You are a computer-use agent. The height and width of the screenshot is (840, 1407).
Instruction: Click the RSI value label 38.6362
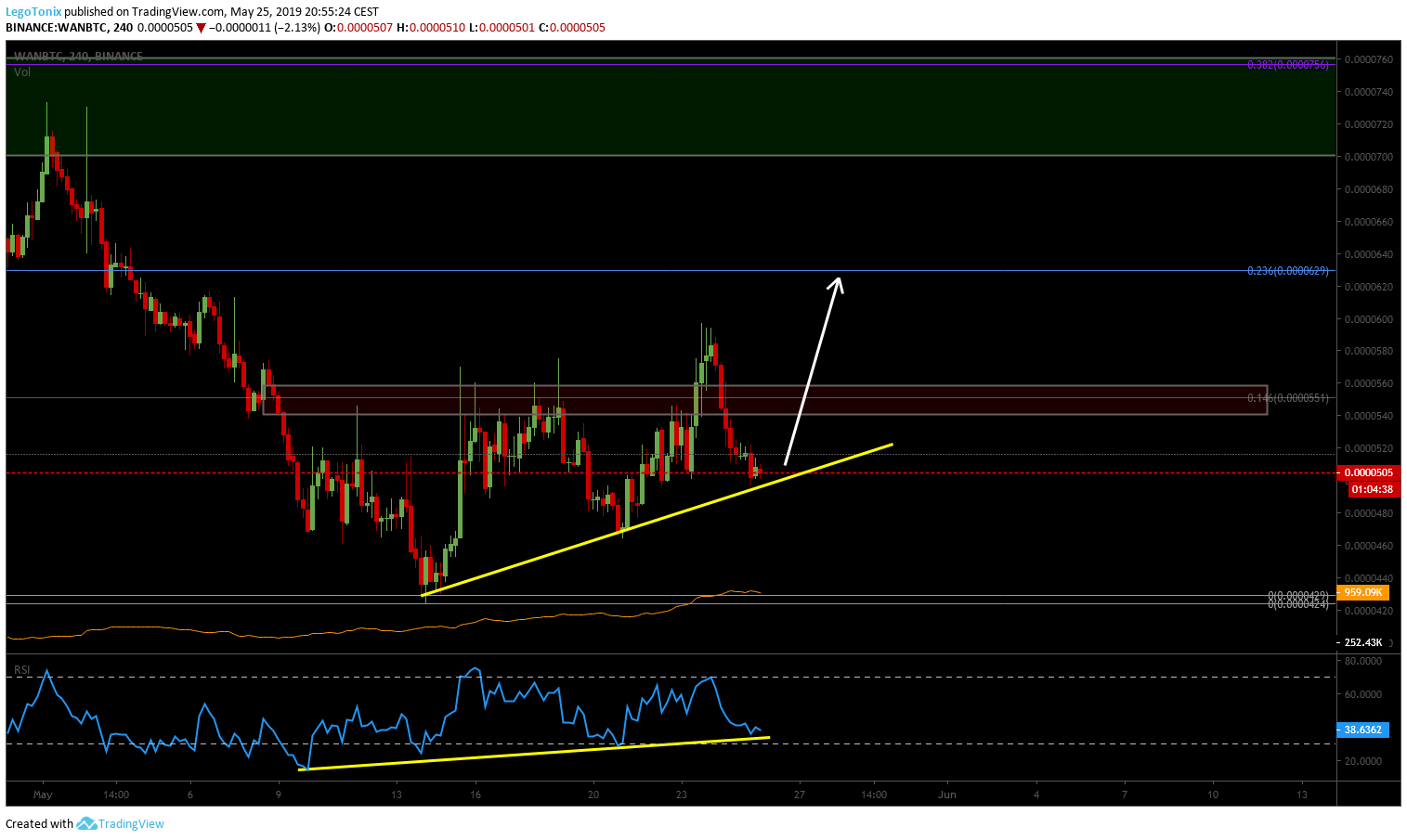point(1363,730)
